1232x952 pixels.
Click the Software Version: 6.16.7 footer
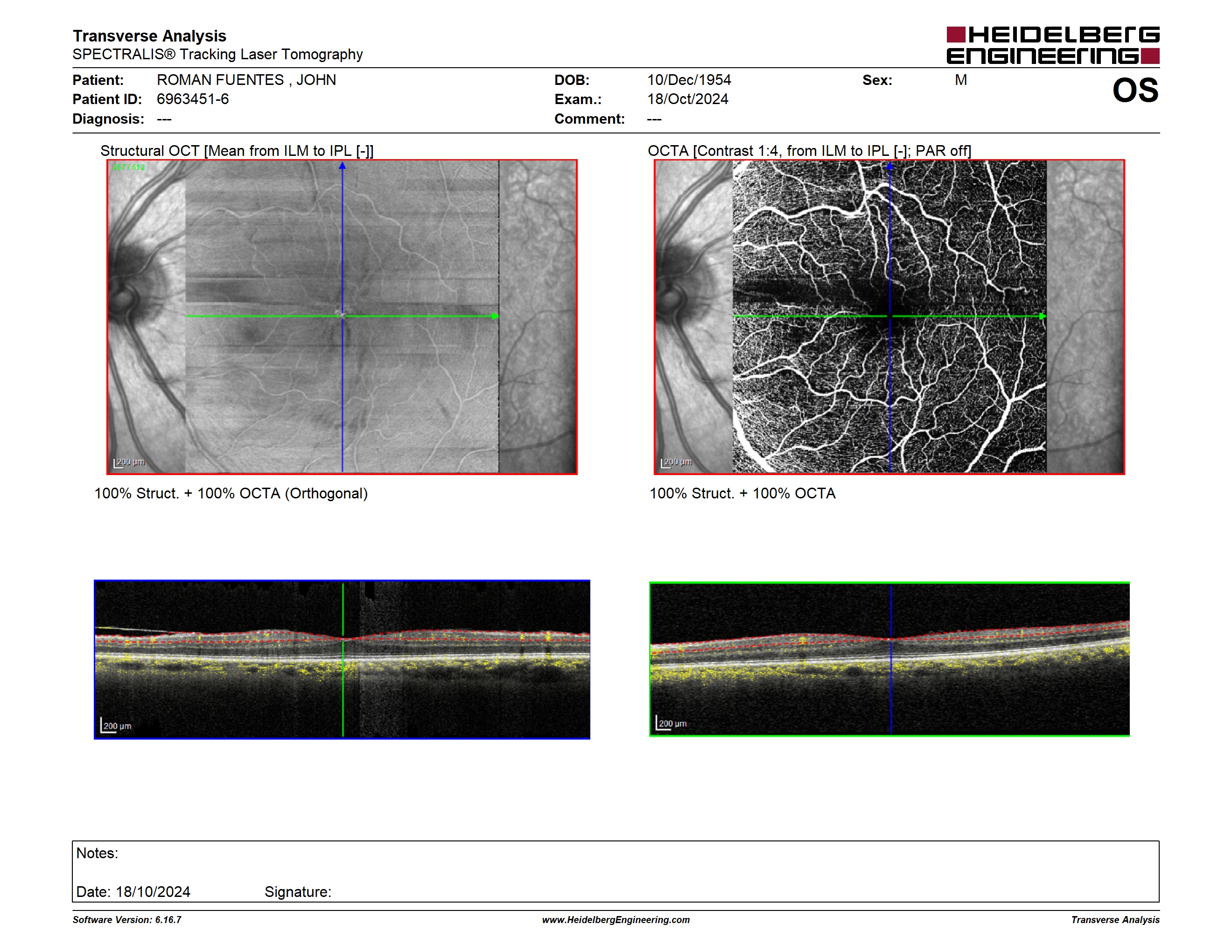click(x=127, y=920)
